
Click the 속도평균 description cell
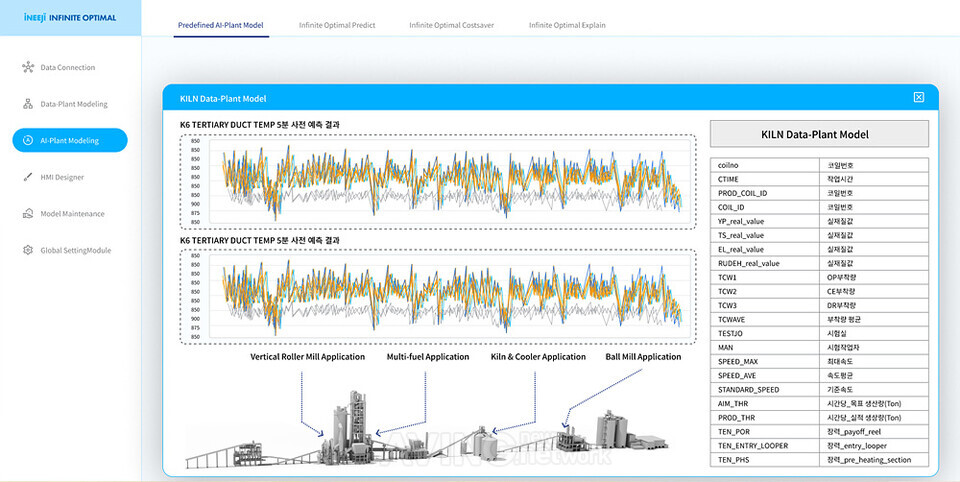(874, 375)
